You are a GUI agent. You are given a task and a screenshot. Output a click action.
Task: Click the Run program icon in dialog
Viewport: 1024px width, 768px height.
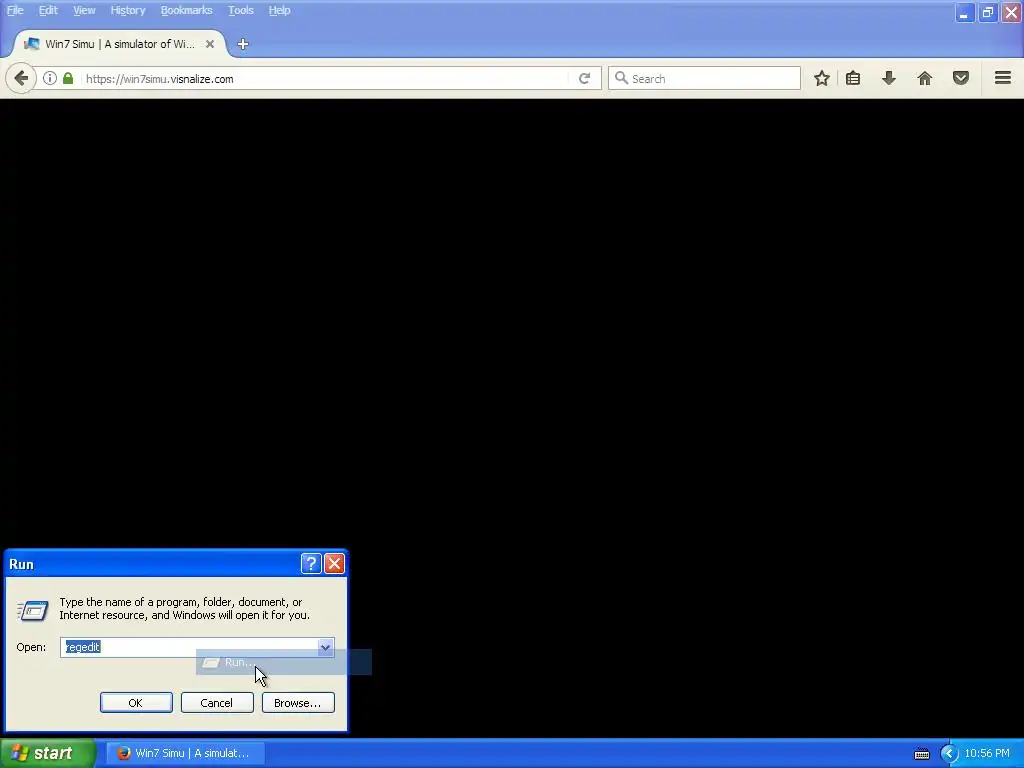[33, 611]
